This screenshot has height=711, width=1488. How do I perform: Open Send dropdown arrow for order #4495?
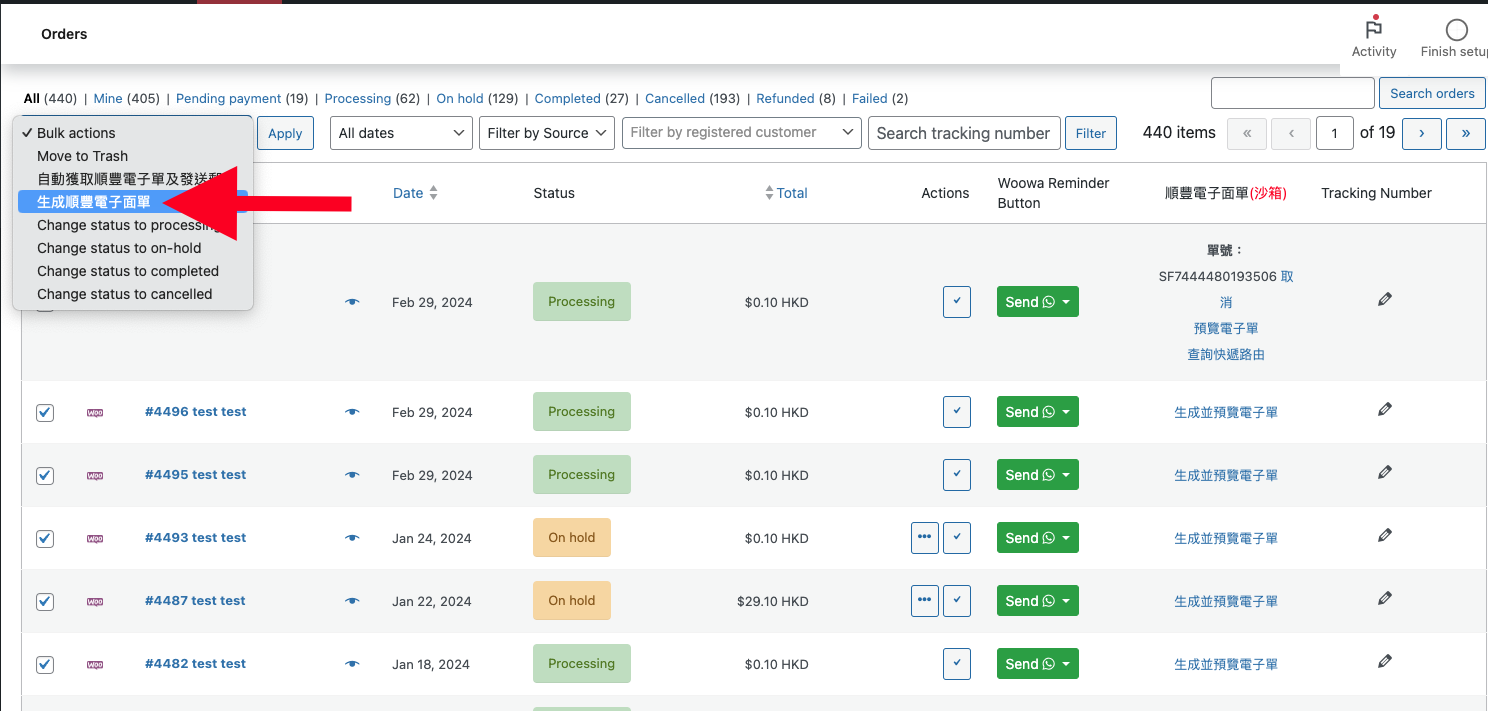tap(1066, 475)
